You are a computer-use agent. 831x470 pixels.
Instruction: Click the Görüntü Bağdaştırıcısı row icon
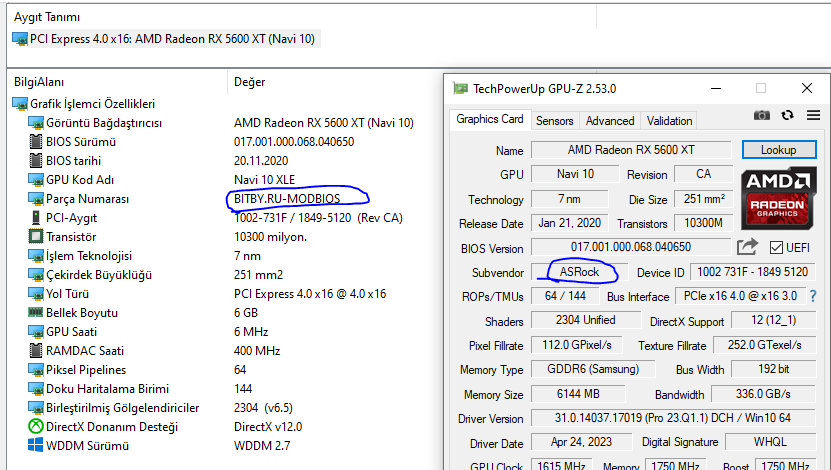click(x=36, y=123)
